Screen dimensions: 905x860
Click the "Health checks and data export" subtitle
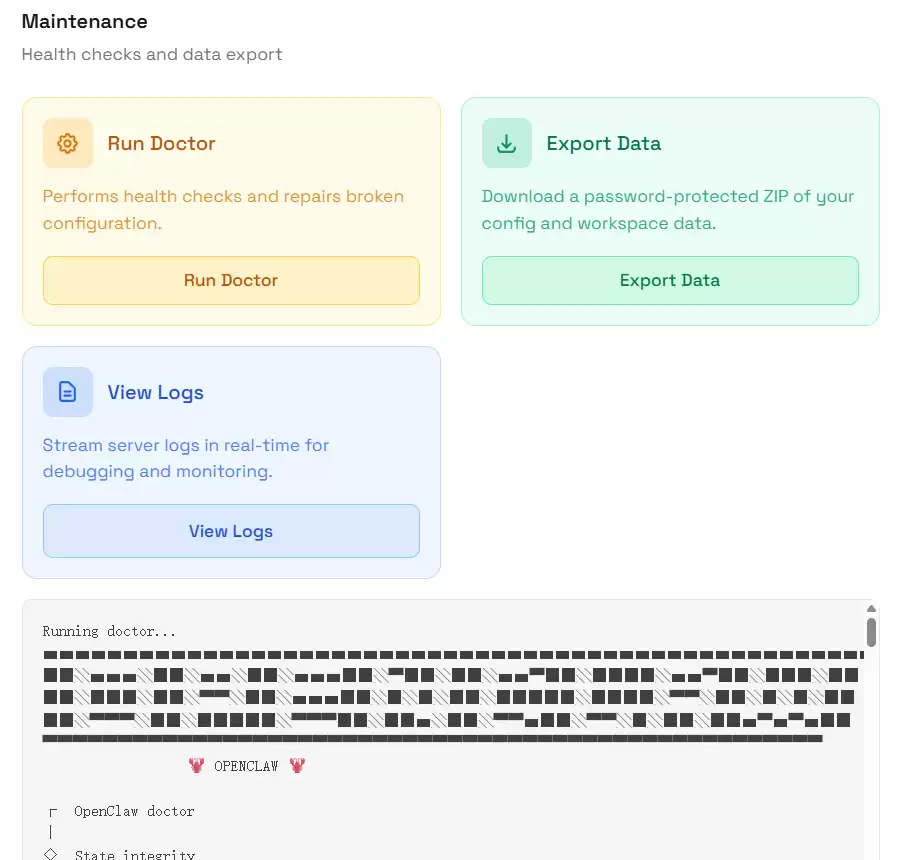coord(152,54)
